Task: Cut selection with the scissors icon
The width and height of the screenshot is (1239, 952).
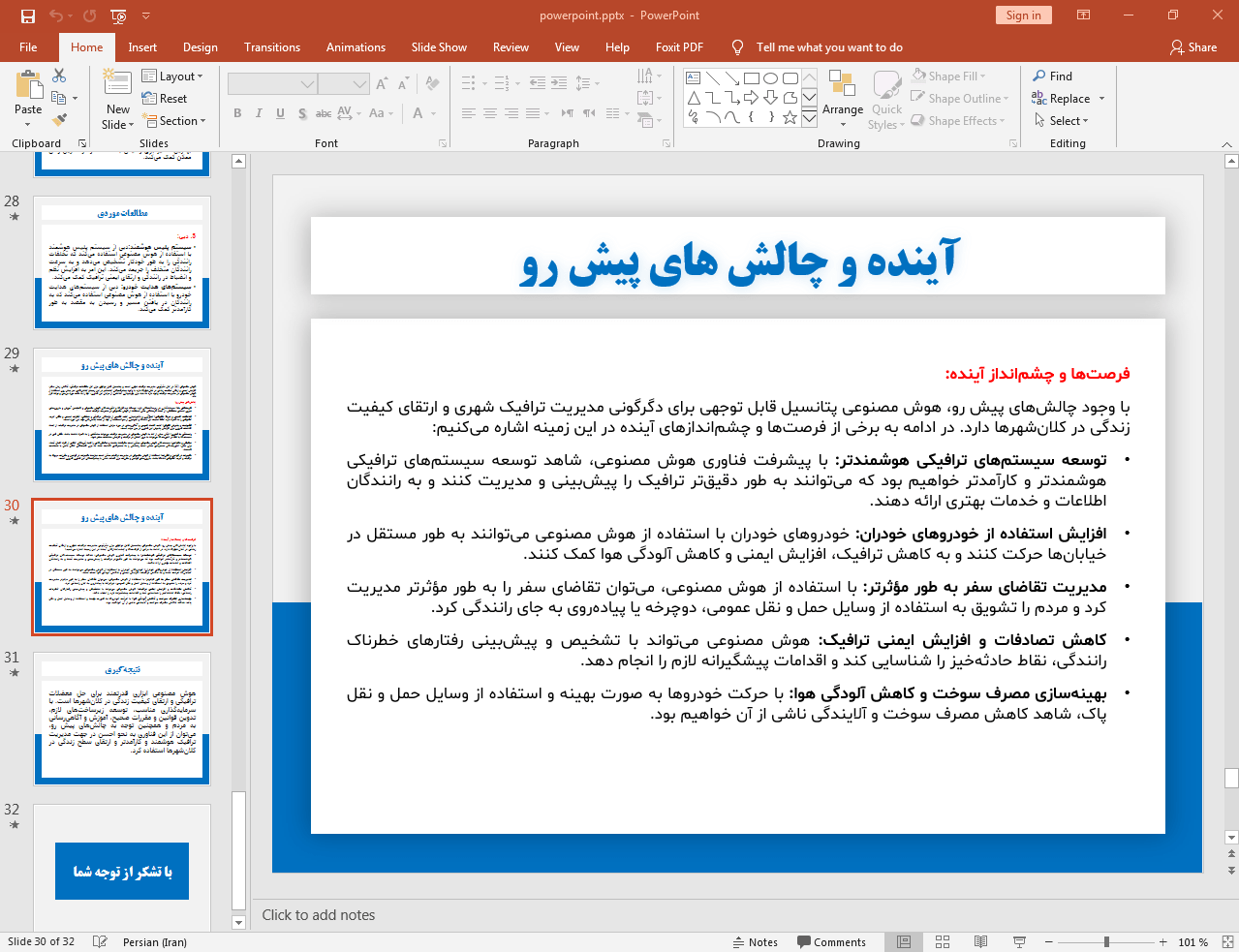Action: (x=59, y=76)
